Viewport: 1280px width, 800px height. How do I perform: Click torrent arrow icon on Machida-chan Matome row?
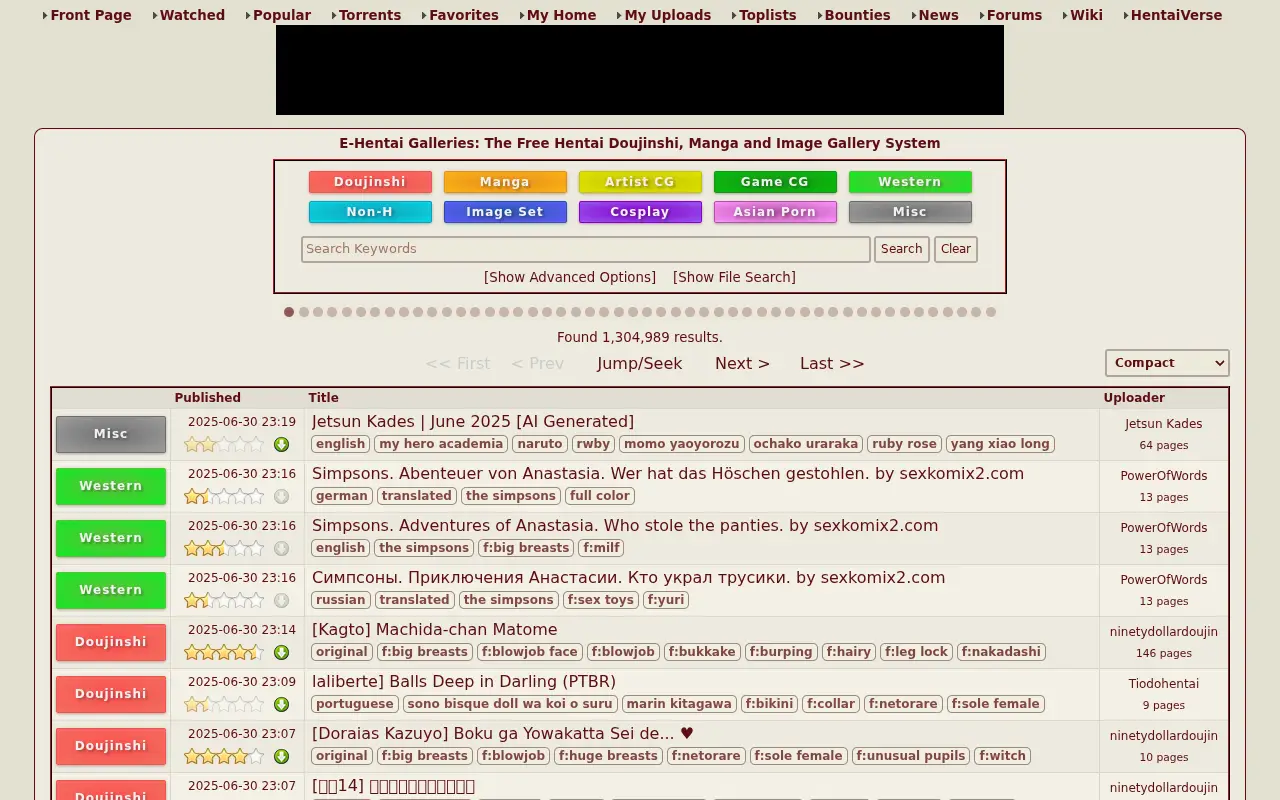coord(281,652)
